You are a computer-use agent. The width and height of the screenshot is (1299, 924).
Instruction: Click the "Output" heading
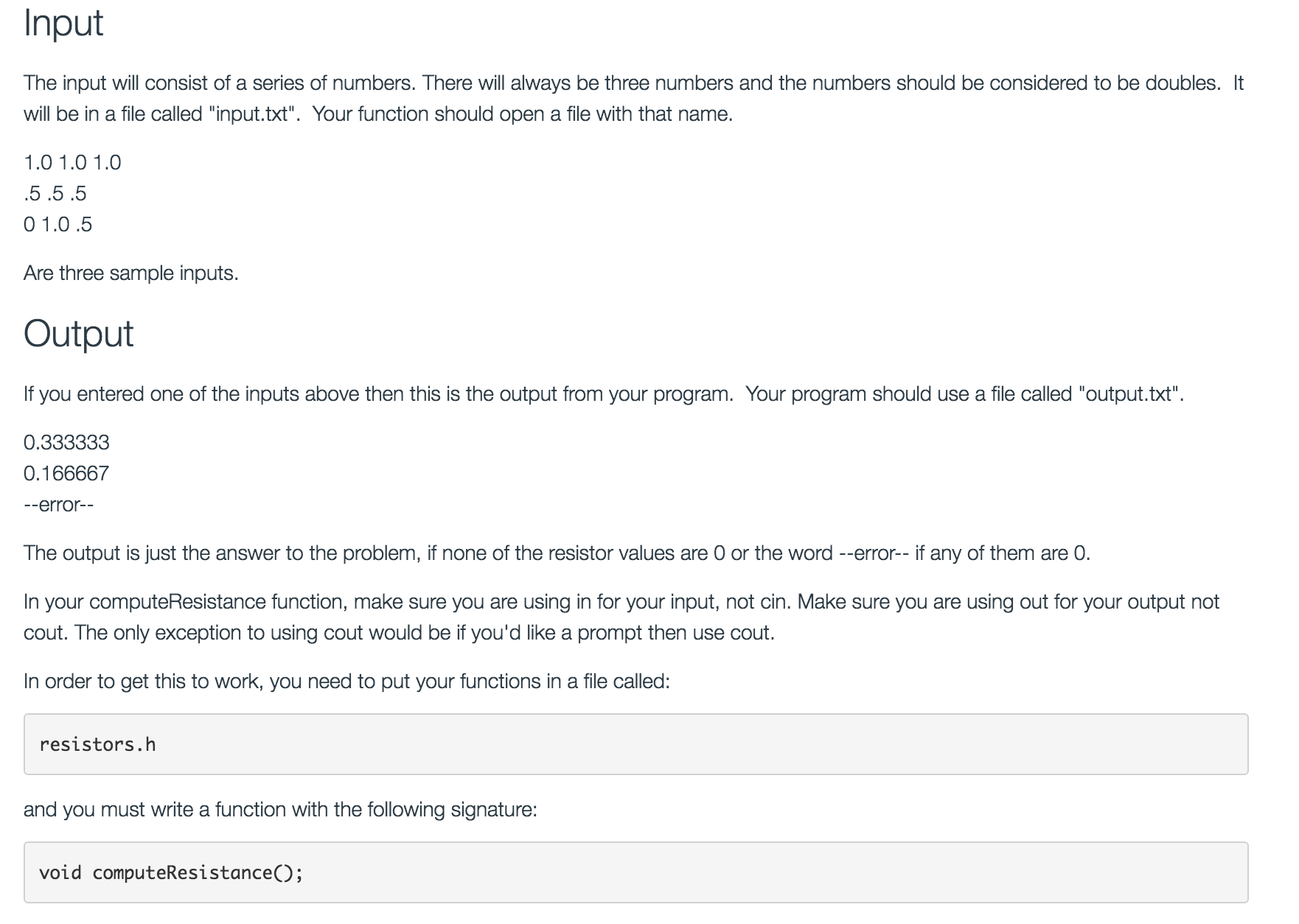click(78, 334)
